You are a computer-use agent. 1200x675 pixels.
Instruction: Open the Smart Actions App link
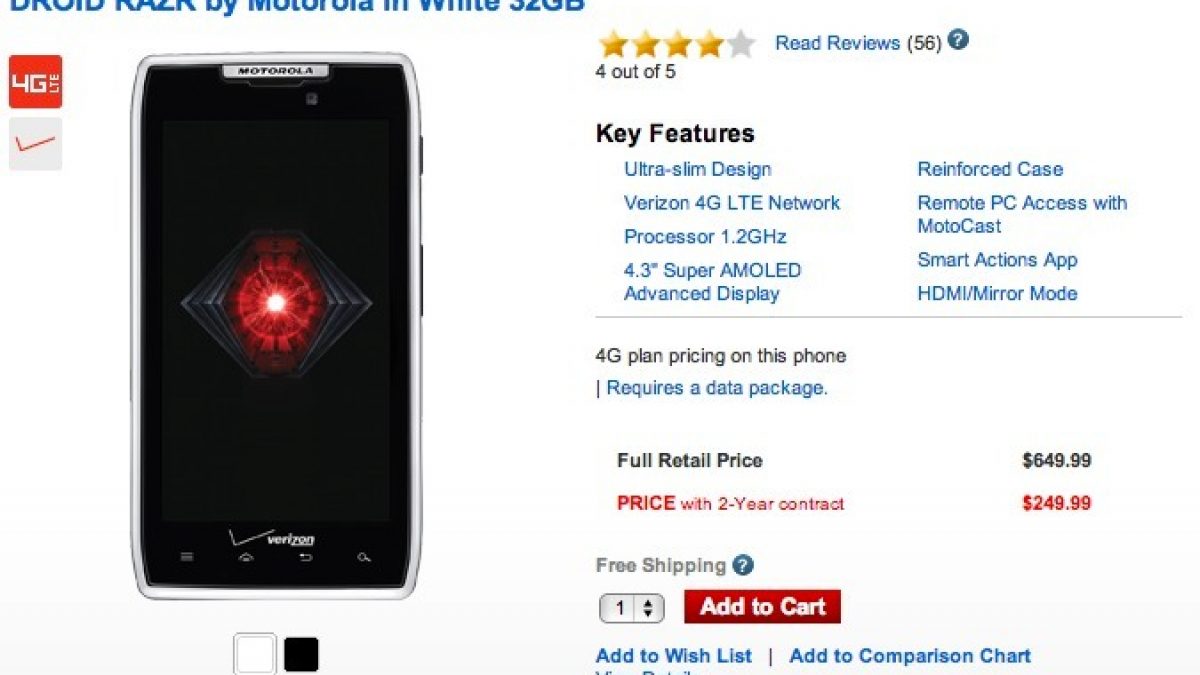[x=998, y=260]
